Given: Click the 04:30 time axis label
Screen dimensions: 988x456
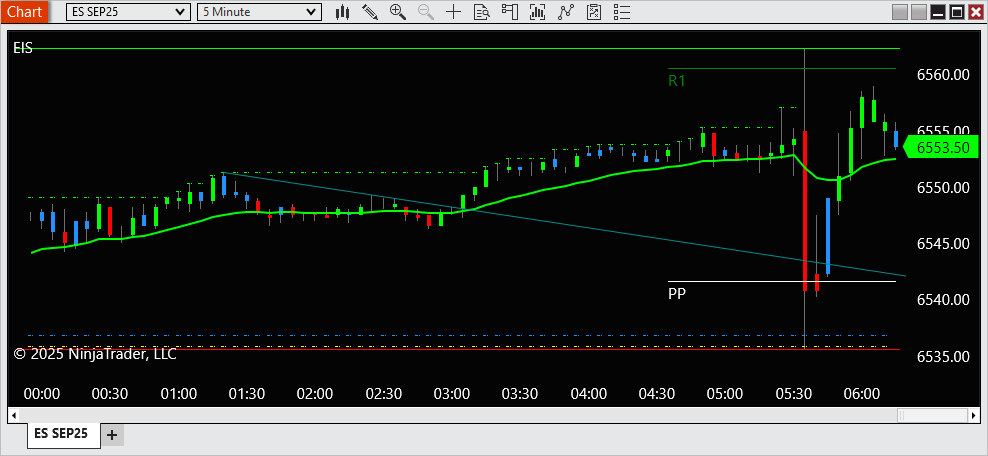Looking at the screenshot, I should tap(657, 394).
